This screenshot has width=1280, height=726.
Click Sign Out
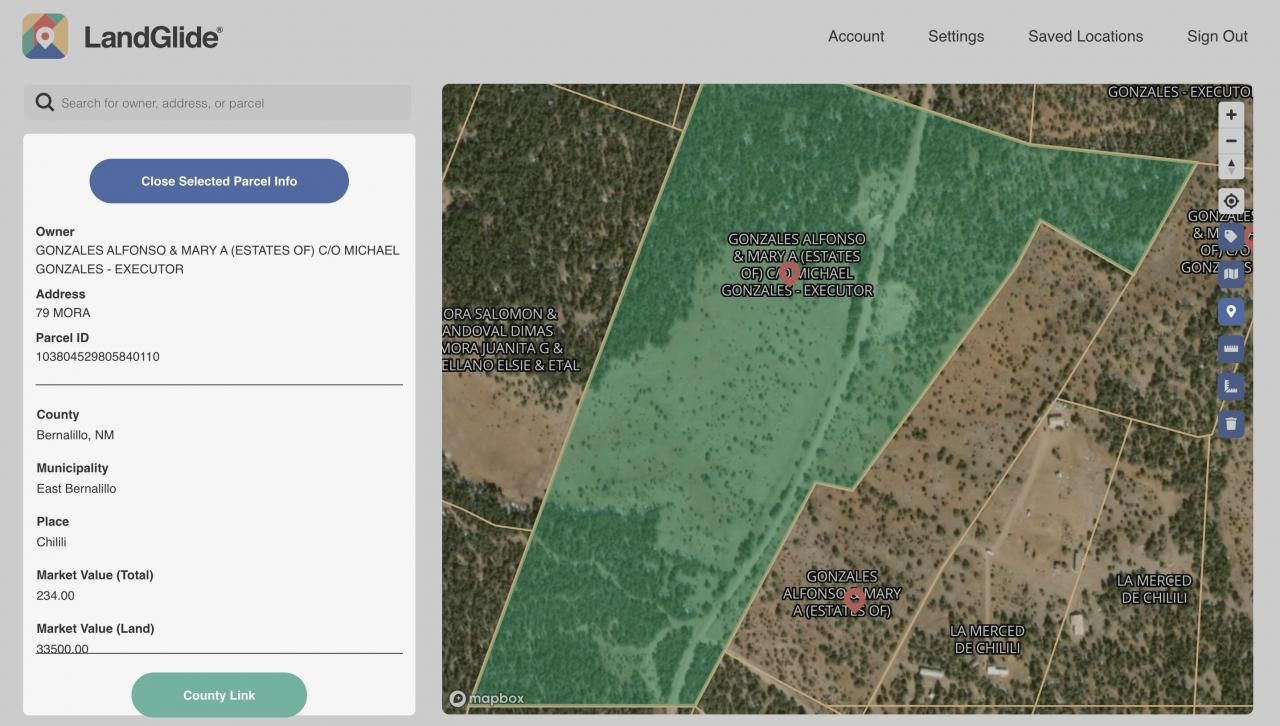pyautogui.click(x=1217, y=36)
